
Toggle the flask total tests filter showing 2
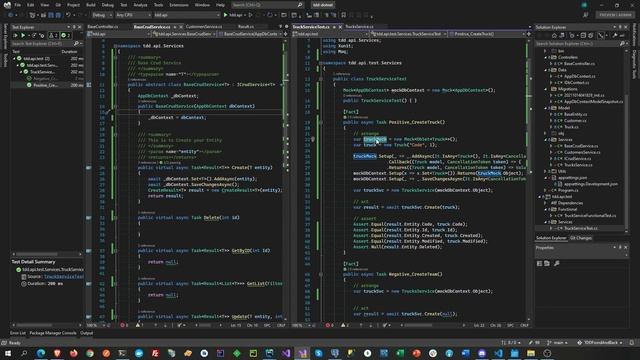[53, 36]
